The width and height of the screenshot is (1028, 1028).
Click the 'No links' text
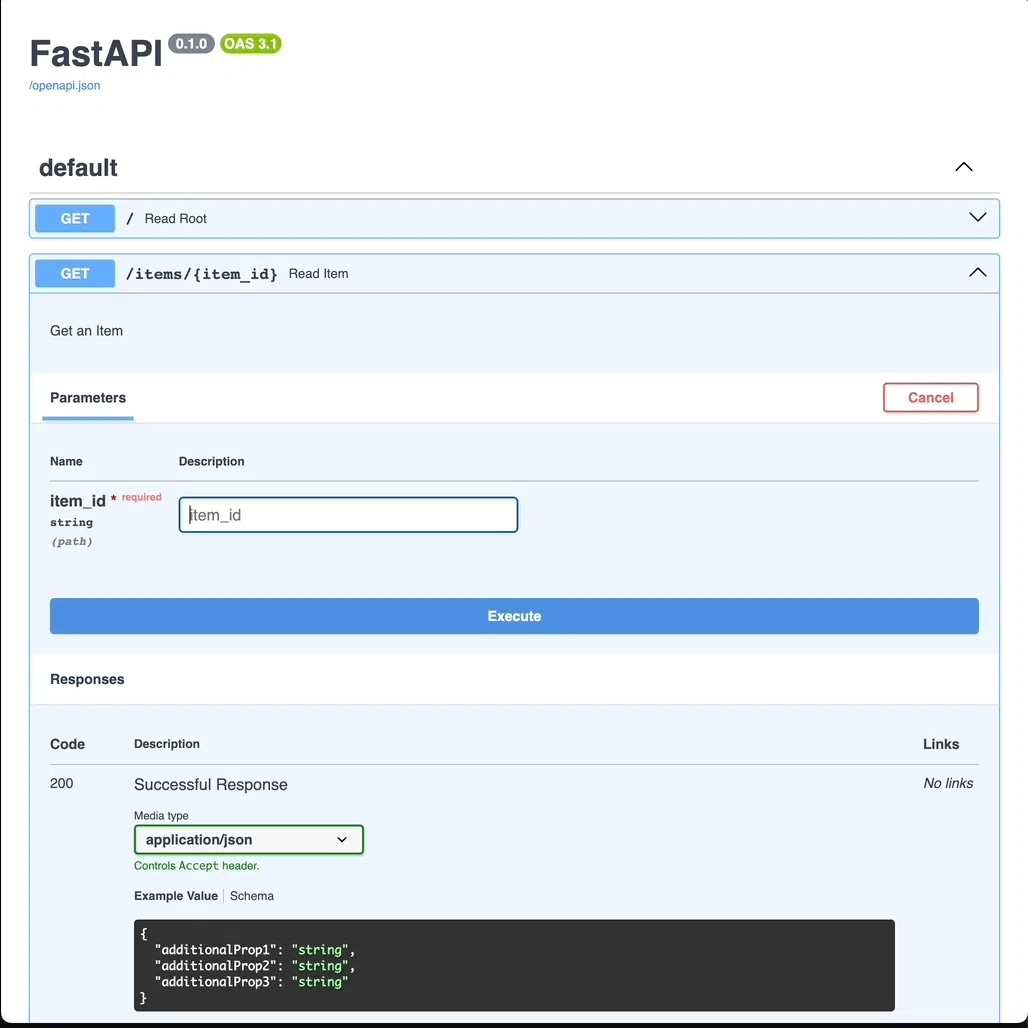[x=948, y=783]
